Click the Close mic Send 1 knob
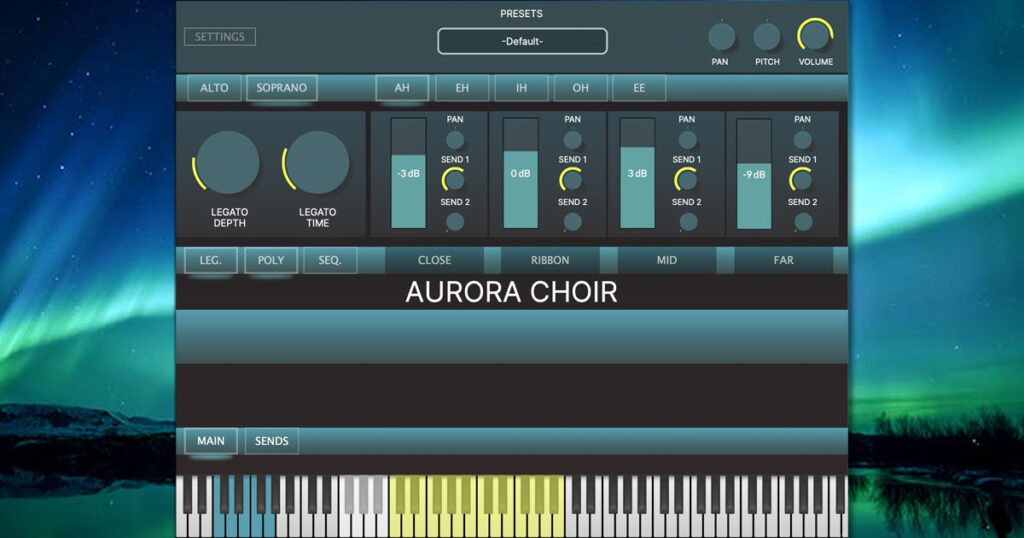The image size is (1024, 538). [x=454, y=180]
